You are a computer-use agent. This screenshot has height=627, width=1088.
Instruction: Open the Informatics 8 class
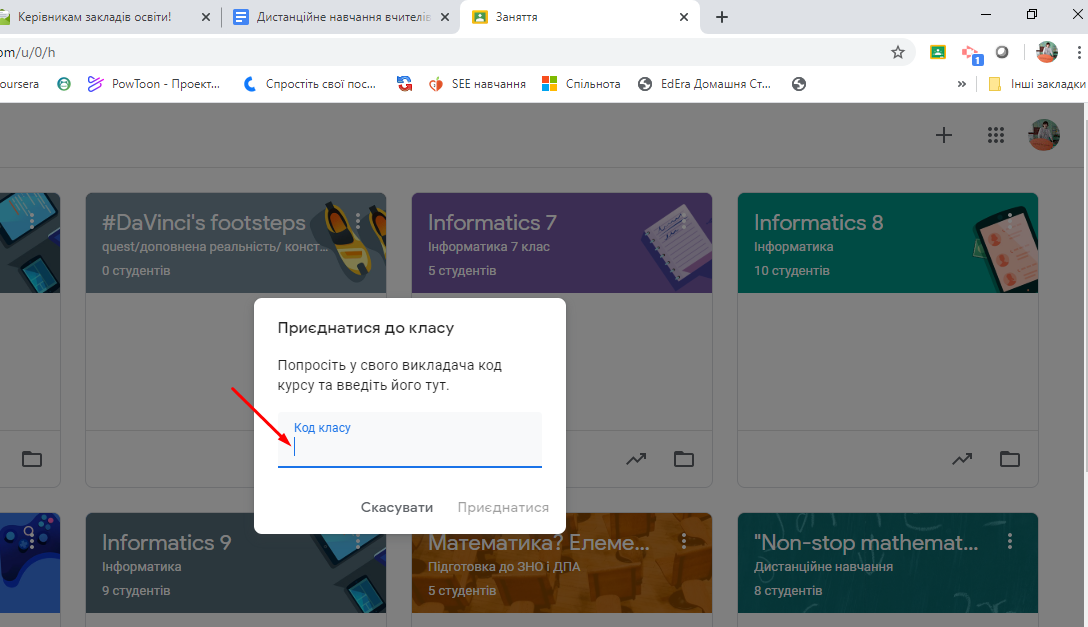[819, 222]
